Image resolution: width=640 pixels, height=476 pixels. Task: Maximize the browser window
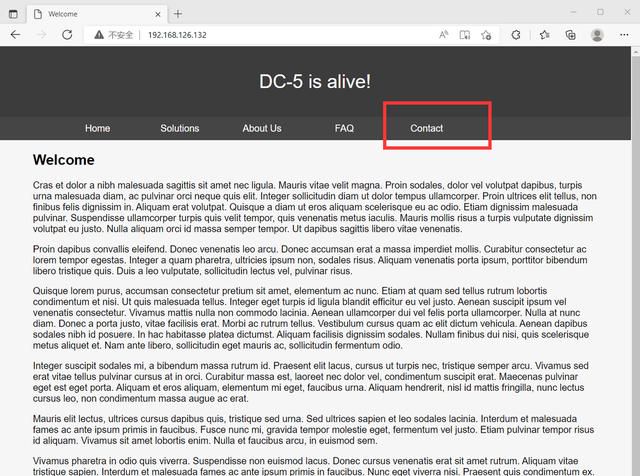click(x=600, y=12)
